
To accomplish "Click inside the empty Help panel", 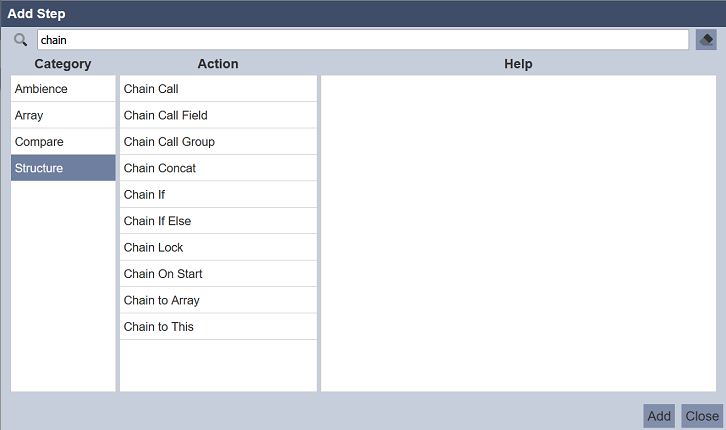I will (x=518, y=233).
